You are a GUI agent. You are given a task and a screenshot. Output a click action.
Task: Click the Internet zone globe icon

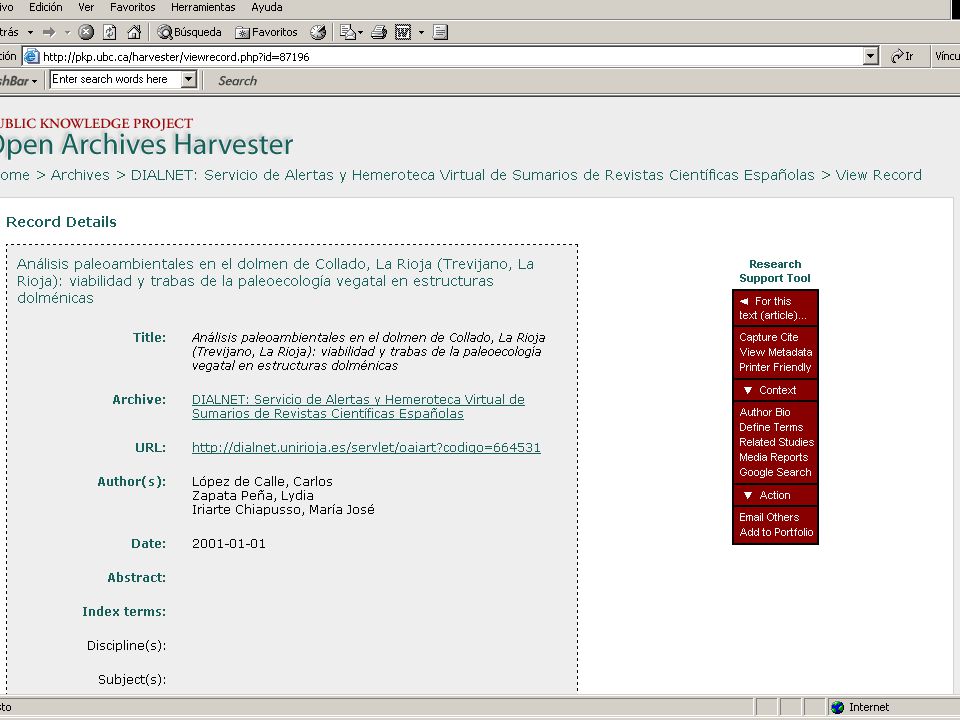coord(838,707)
